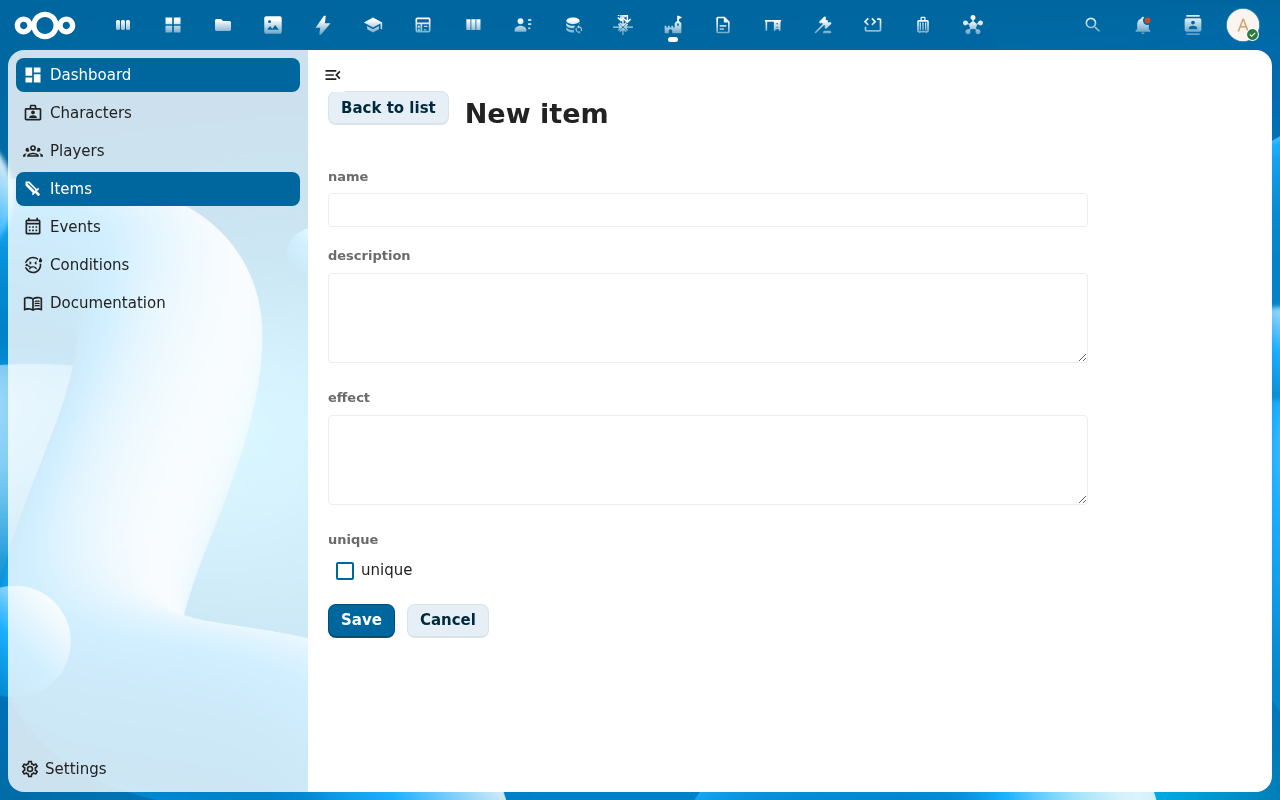Open Conditions in the sidebar
Image resolution: width=1280 pixels, height=800 pixels.
tap(158, 265)
